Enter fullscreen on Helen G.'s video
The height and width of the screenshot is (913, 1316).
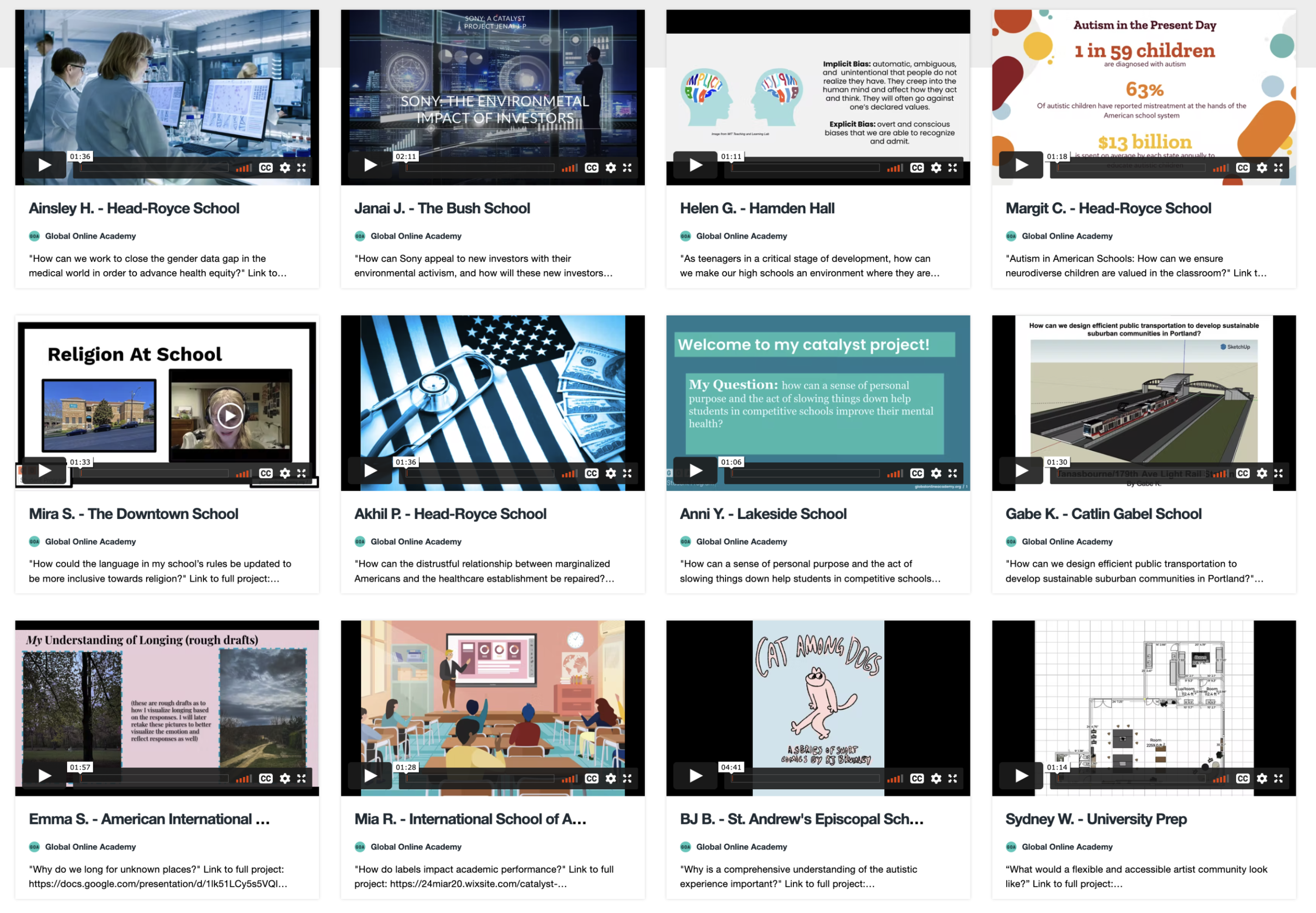click(952, 168)
